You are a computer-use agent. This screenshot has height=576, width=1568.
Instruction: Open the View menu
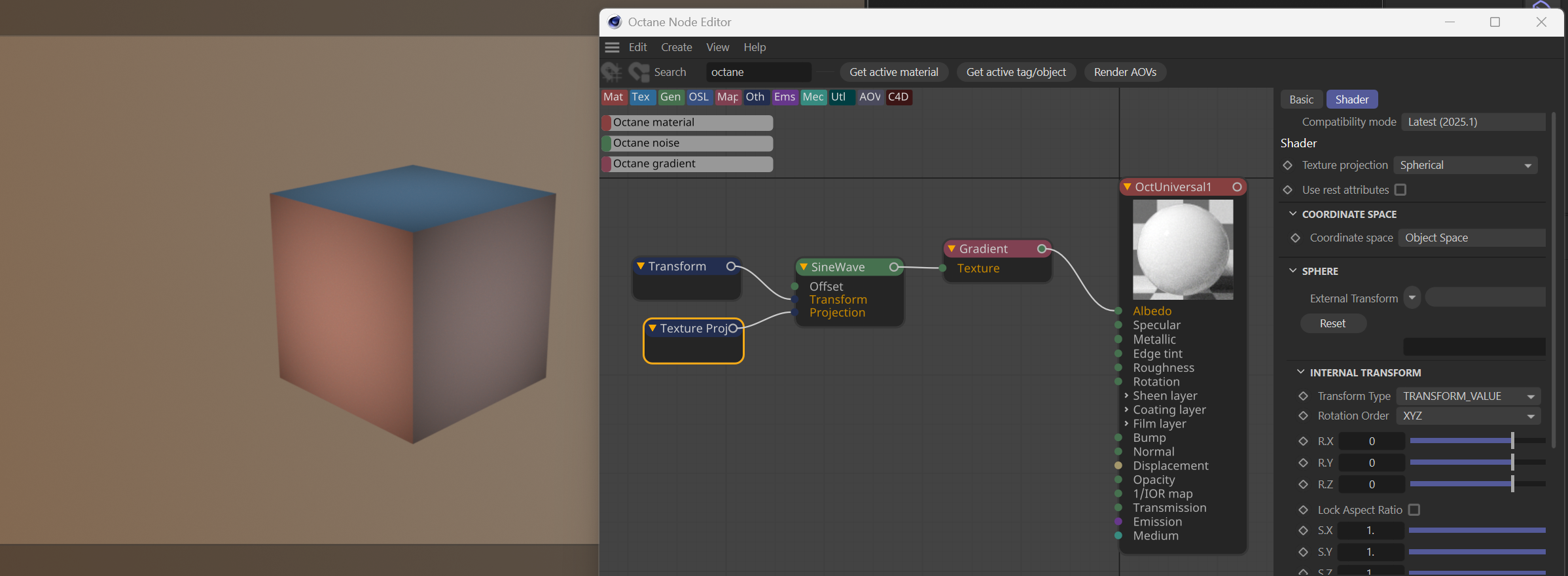coord(717,47)
